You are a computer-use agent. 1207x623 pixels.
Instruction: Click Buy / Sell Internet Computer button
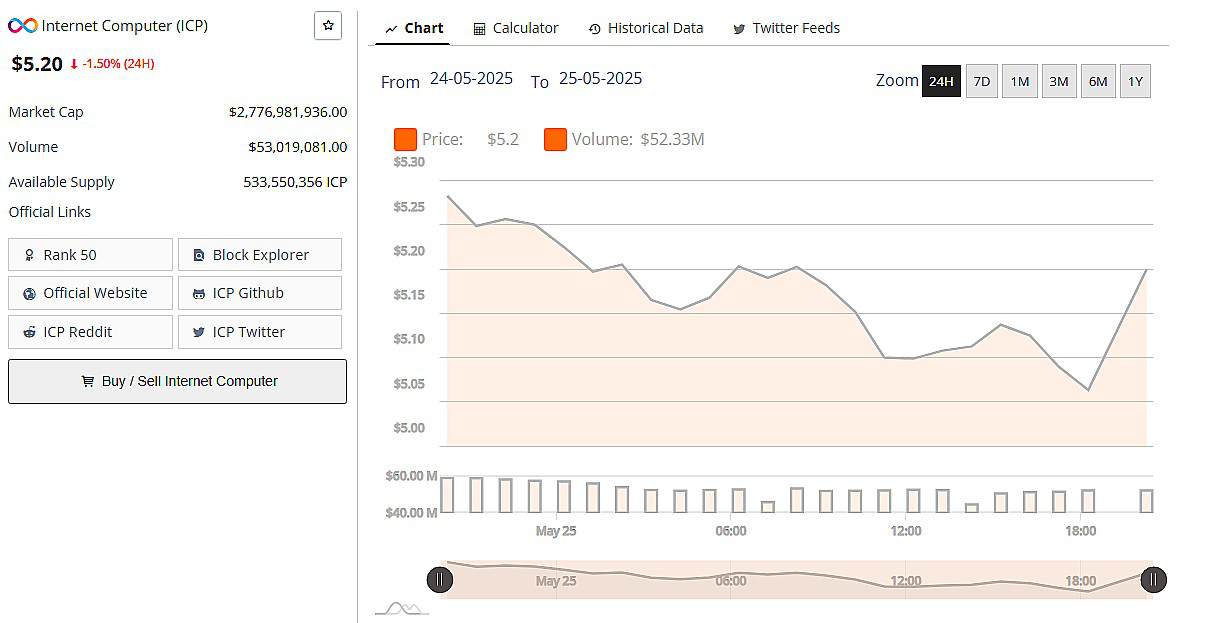(x=177, y=381)
